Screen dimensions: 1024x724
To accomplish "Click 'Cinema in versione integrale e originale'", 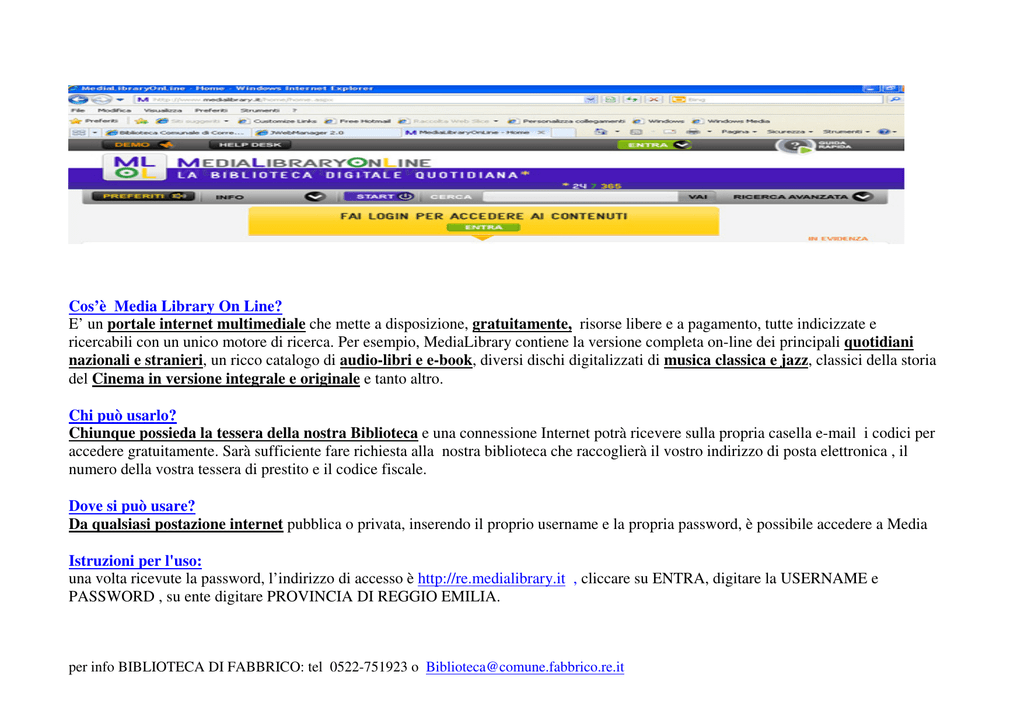I will (225, 379).
